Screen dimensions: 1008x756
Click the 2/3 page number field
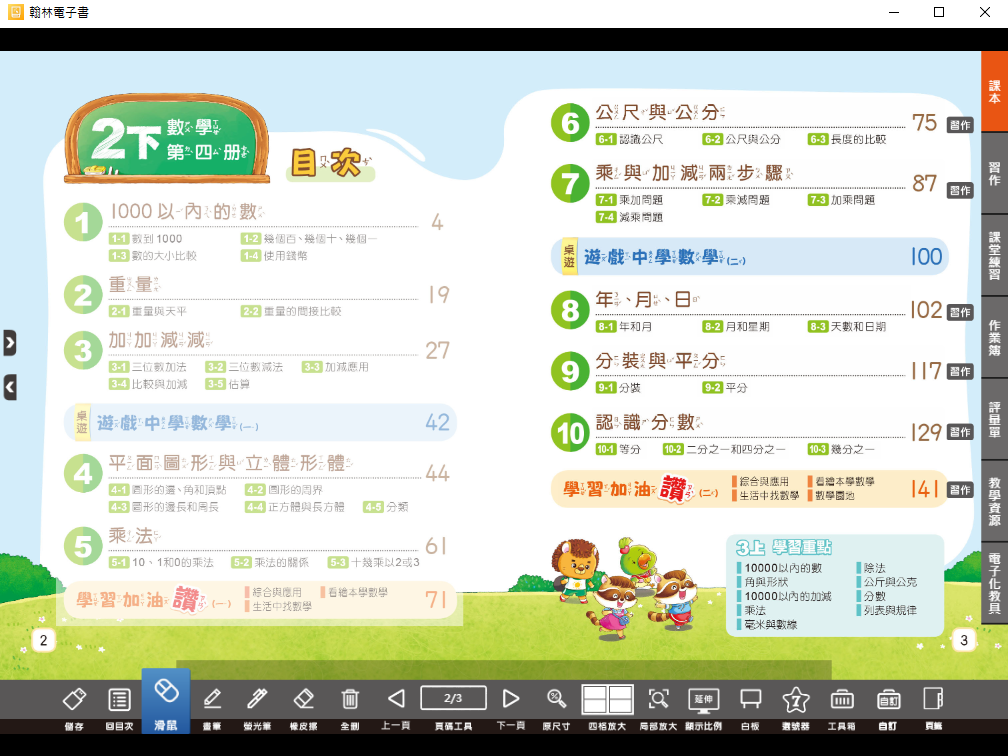click(x=453, y=698)
